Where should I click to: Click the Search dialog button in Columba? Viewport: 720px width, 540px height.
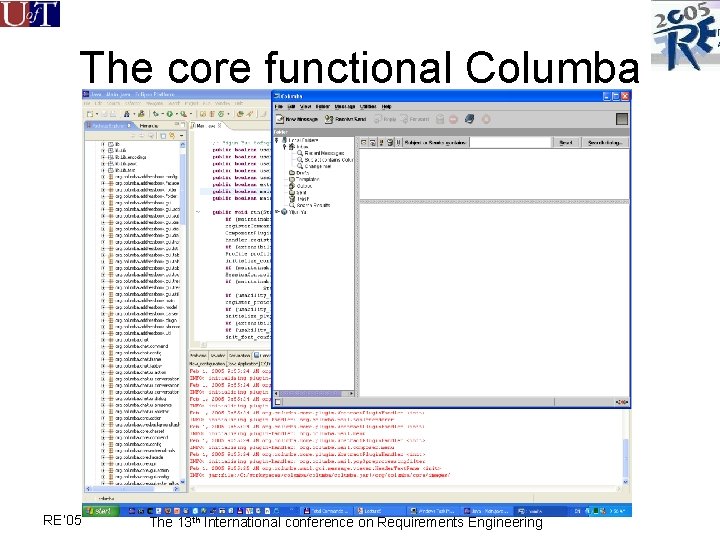click(605, 142)
